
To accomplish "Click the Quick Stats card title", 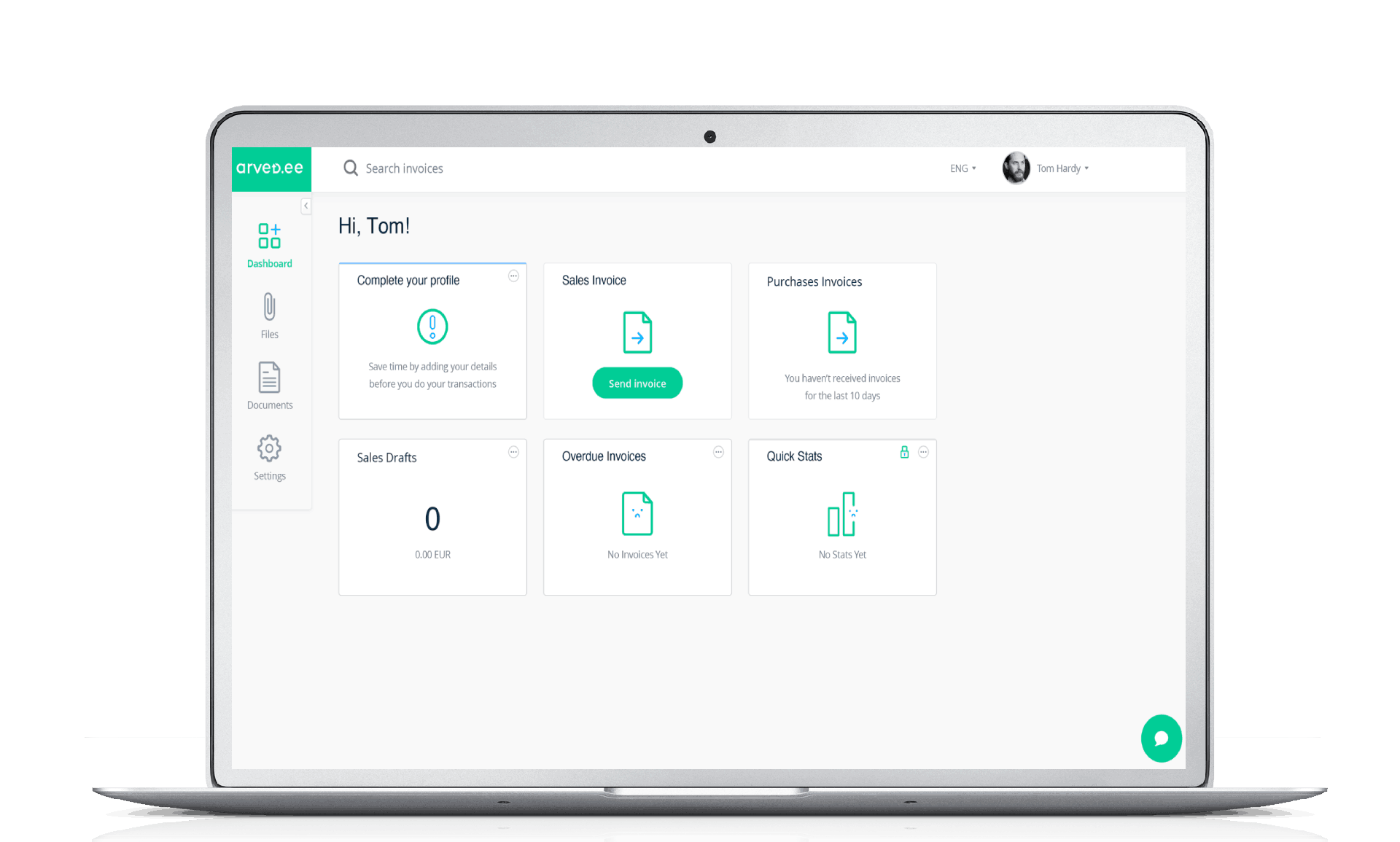I will point(794,456).
